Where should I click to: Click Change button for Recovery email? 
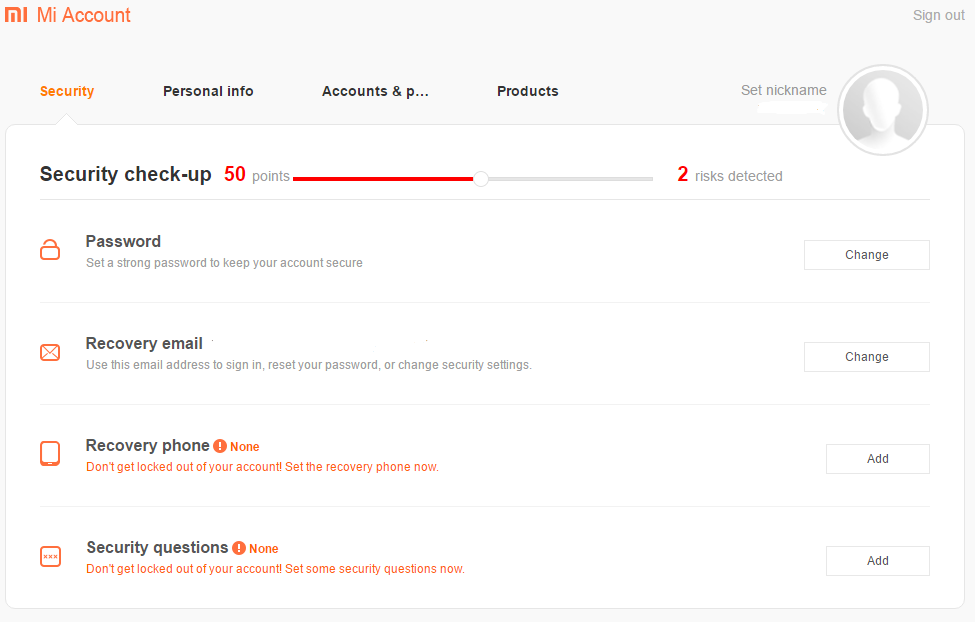tap(867, 357)
